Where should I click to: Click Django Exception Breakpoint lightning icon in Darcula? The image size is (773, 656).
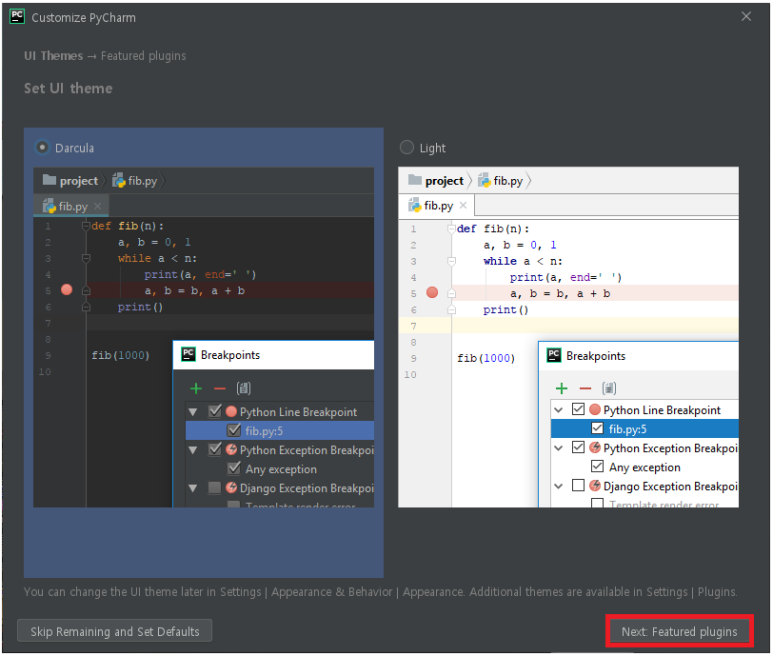(231, 487)
